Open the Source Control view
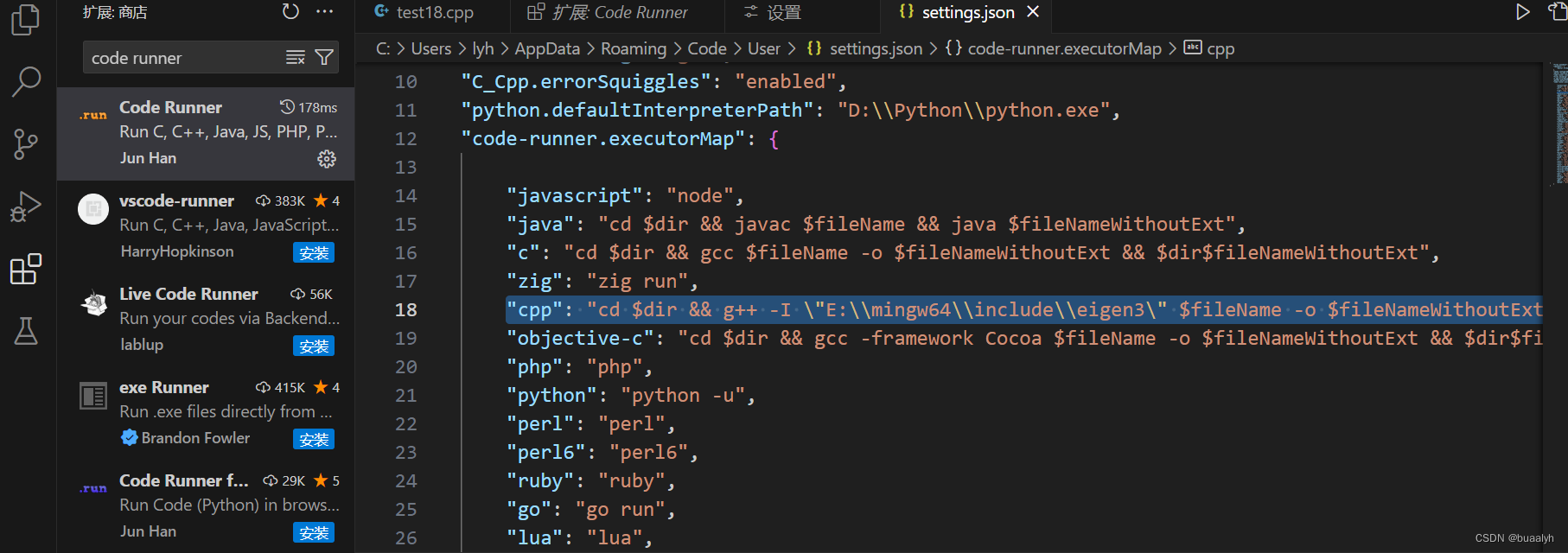Viewport: 1568px width, 553px height. [26, 144]
